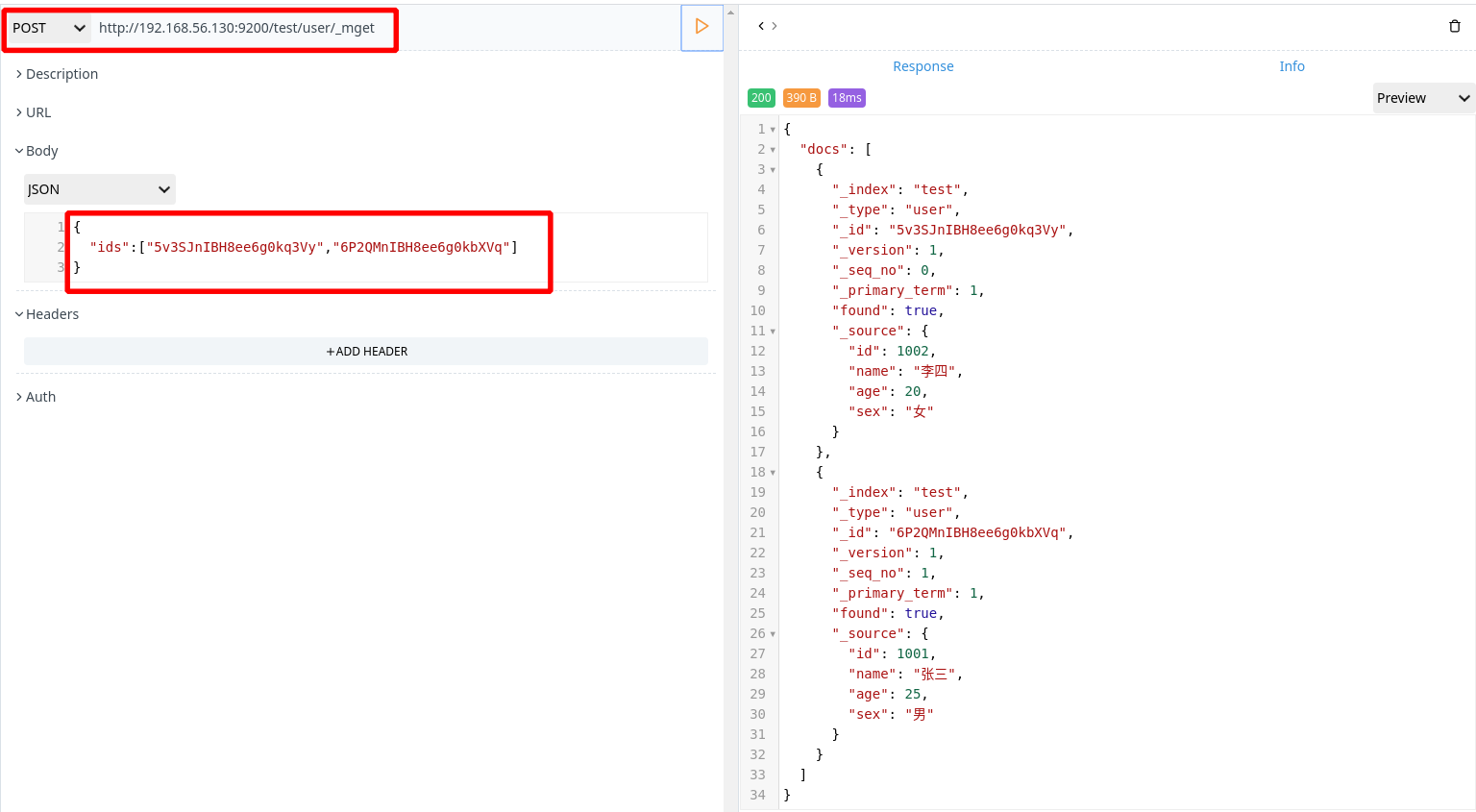This screenshot has width=1476, height=812.
Task: Click the ADD HEADER button
Action: 366,351
